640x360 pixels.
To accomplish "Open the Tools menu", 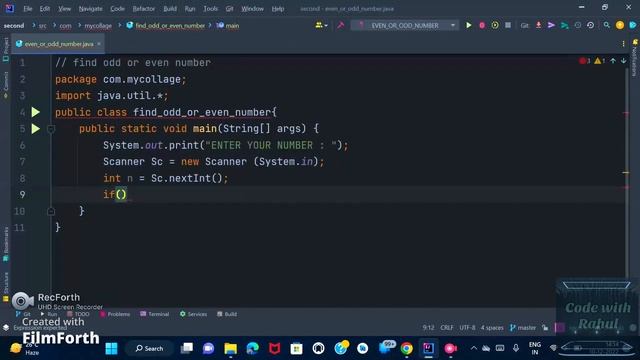I will click(x=211, y=9).
